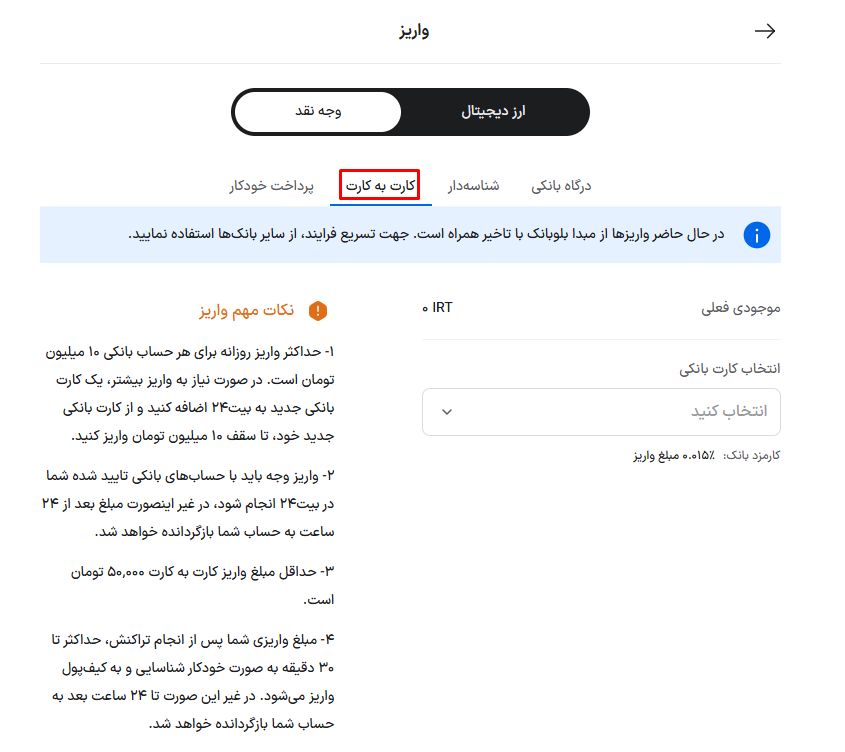Open the پرداخت خودکار tab
This screenshot has height=752, width=845.
(271, 186)
